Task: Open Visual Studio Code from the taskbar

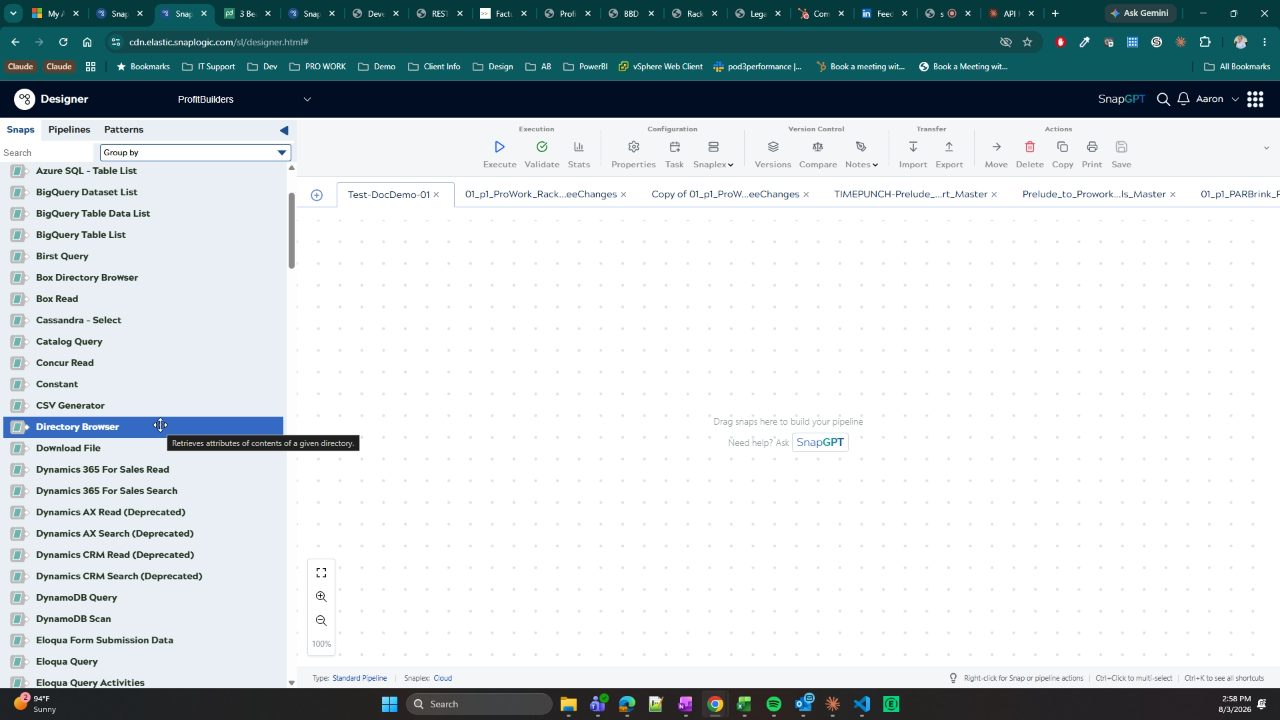Action: [x=862, y=704]
